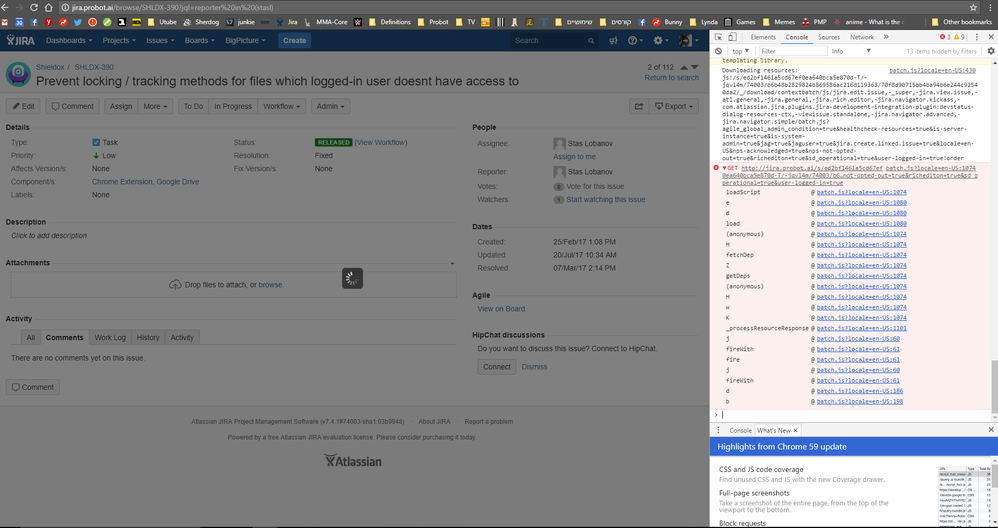
Task: Click the browser reload icon
Action: (33, 8)
